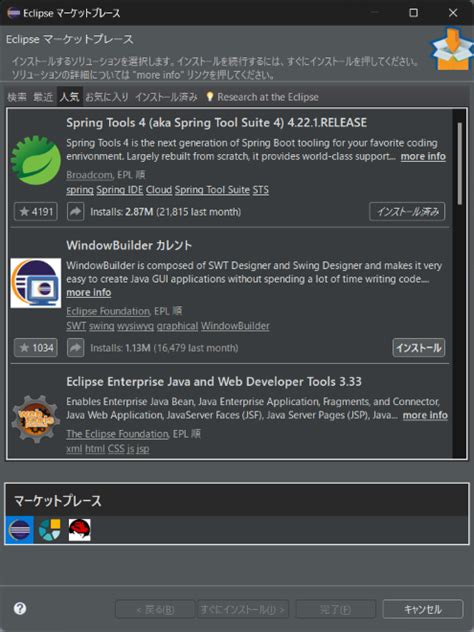Share the Spring Tools 4 entry
This screenshot has width=474, height=632.
pos(75,212)
